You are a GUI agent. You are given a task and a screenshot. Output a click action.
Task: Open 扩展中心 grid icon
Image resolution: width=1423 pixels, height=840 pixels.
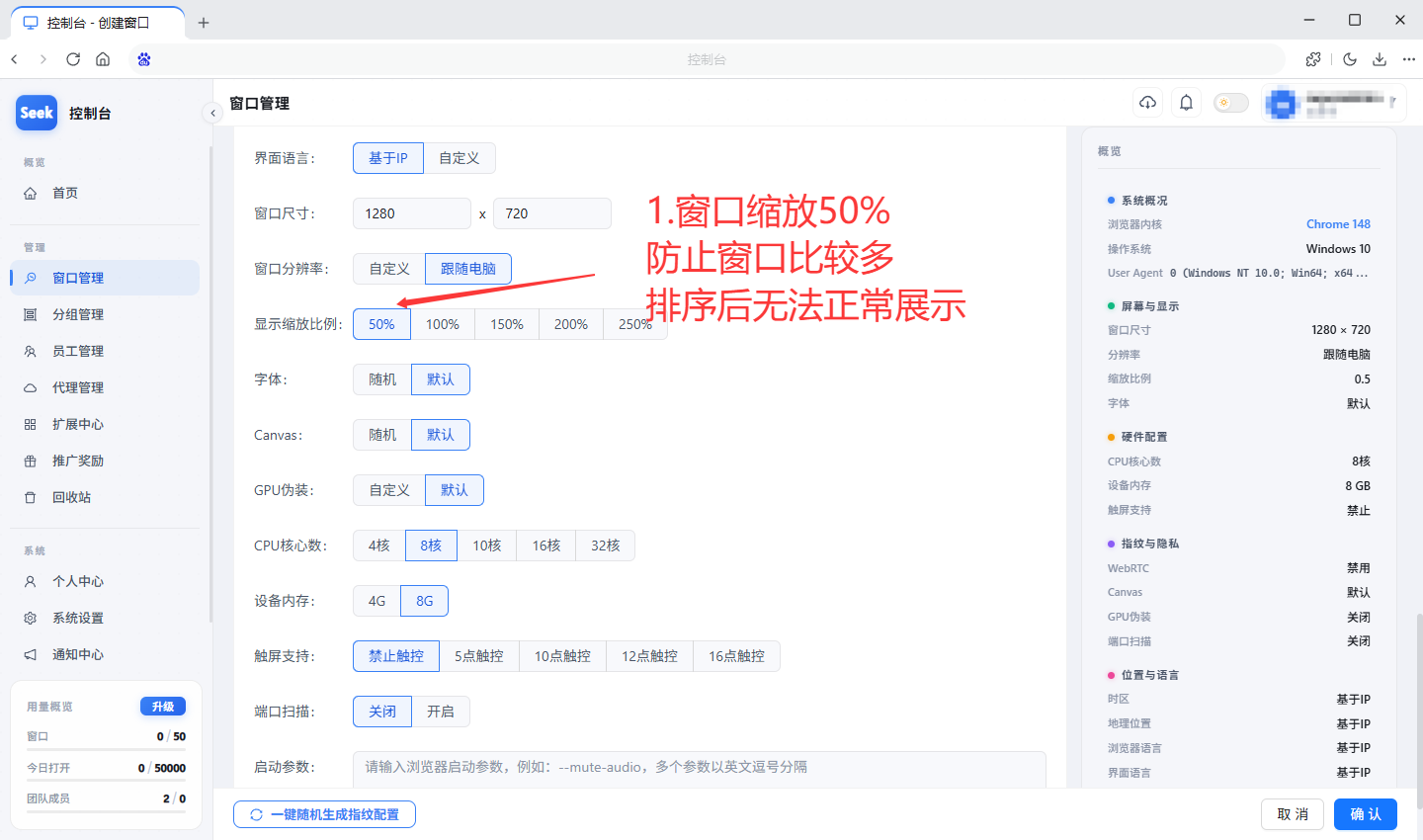click(x=31, y=424)
